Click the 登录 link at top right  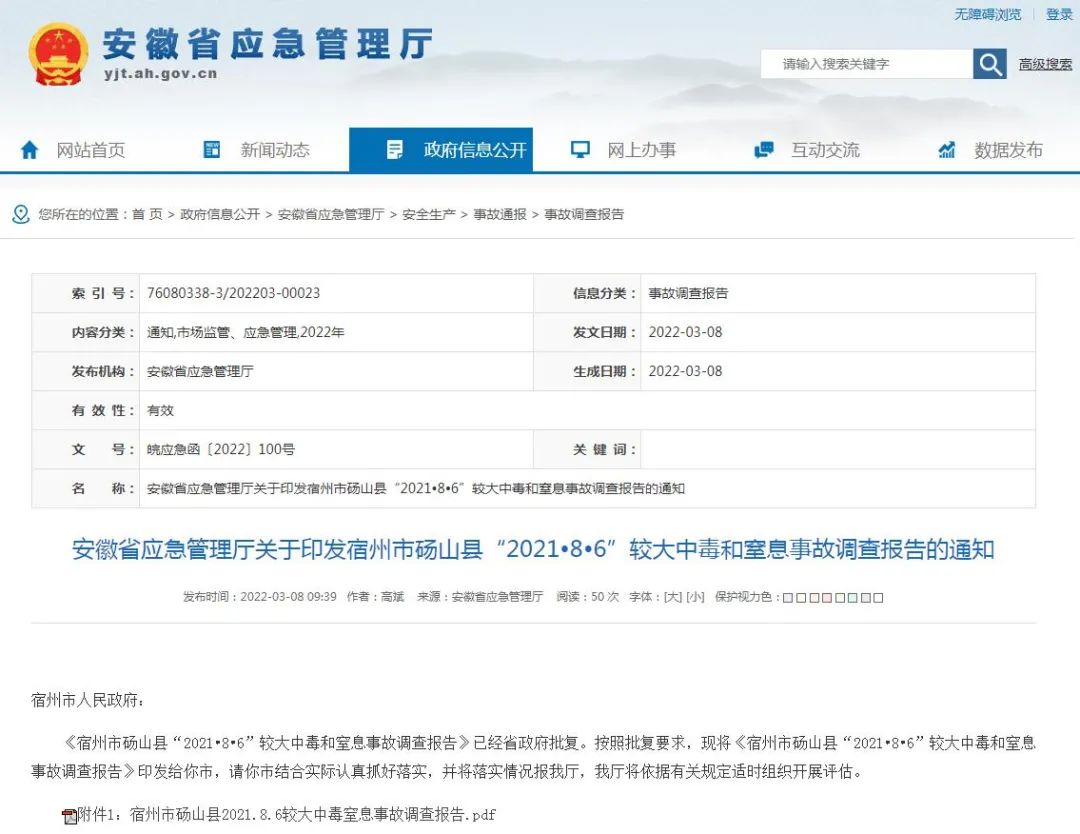click(x=1059, y=14)
